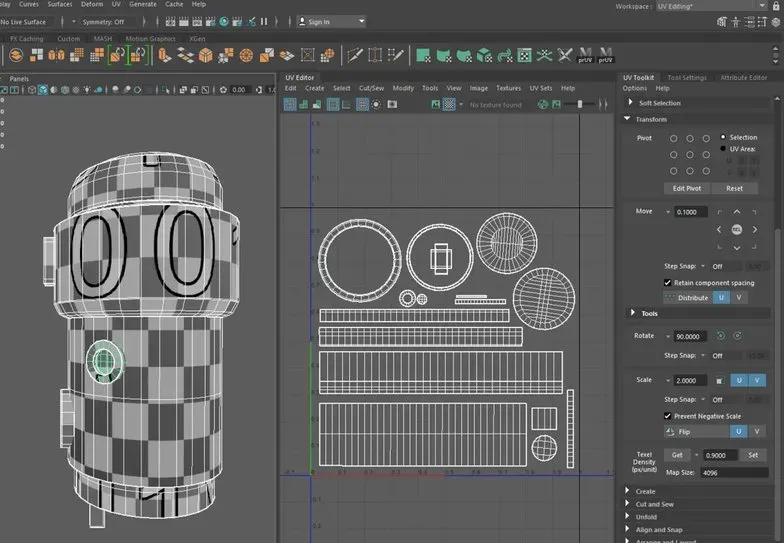Click the move right arrow in Transform
The width and height of the screenshot is (784, 543).
tap(754, 230)
